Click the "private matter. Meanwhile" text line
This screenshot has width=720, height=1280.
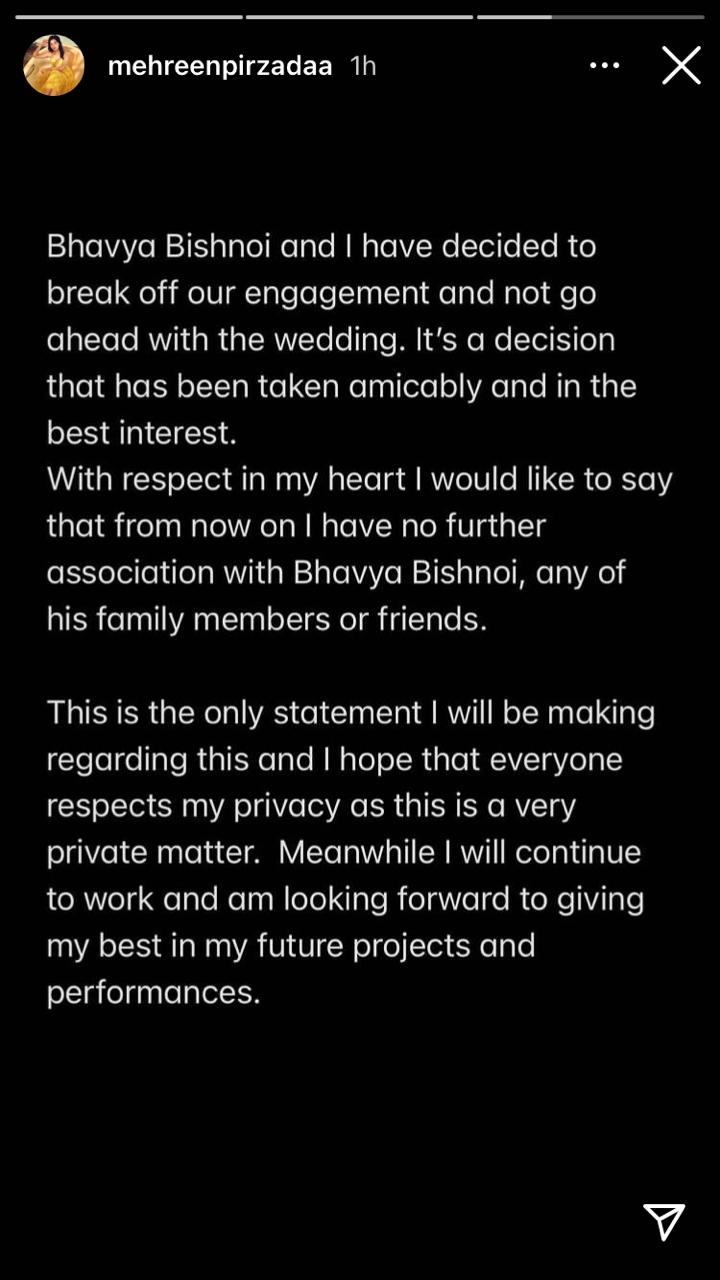(344, 852)
